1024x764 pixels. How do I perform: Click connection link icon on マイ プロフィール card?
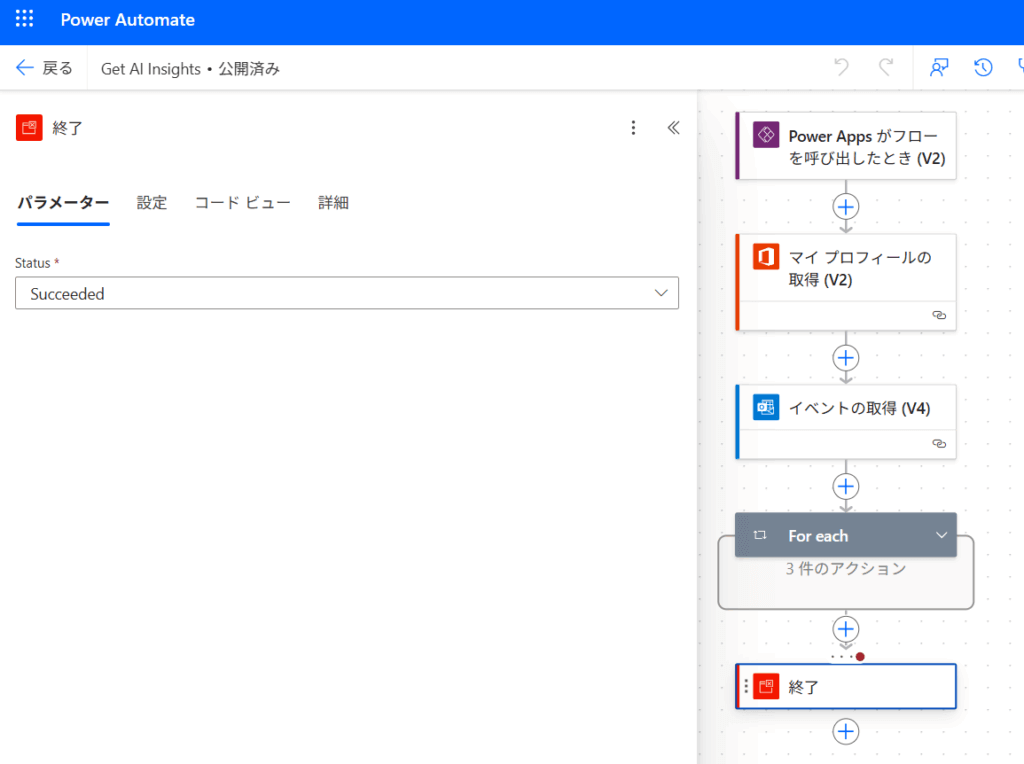[x=939, y=315]
